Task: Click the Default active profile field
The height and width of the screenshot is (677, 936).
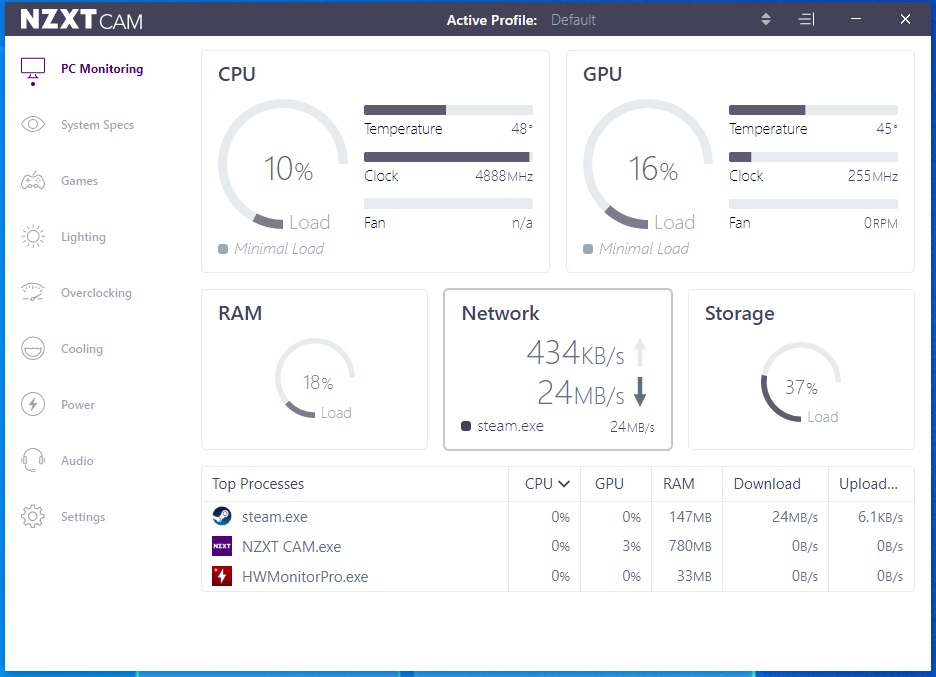Action: (573, 20)
